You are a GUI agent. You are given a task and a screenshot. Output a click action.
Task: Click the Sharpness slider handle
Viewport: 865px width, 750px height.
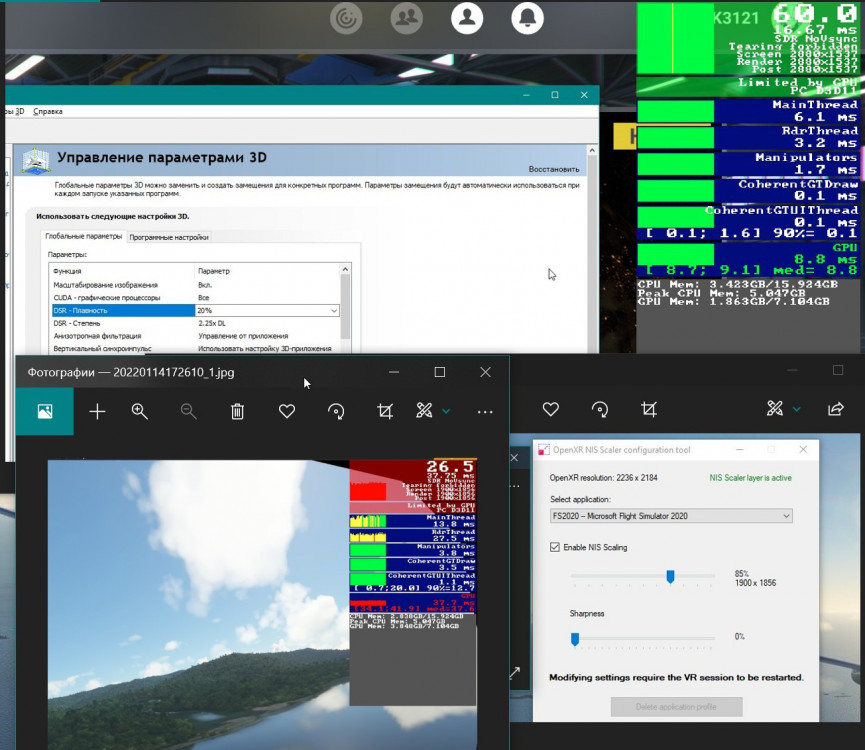point(575,638)
